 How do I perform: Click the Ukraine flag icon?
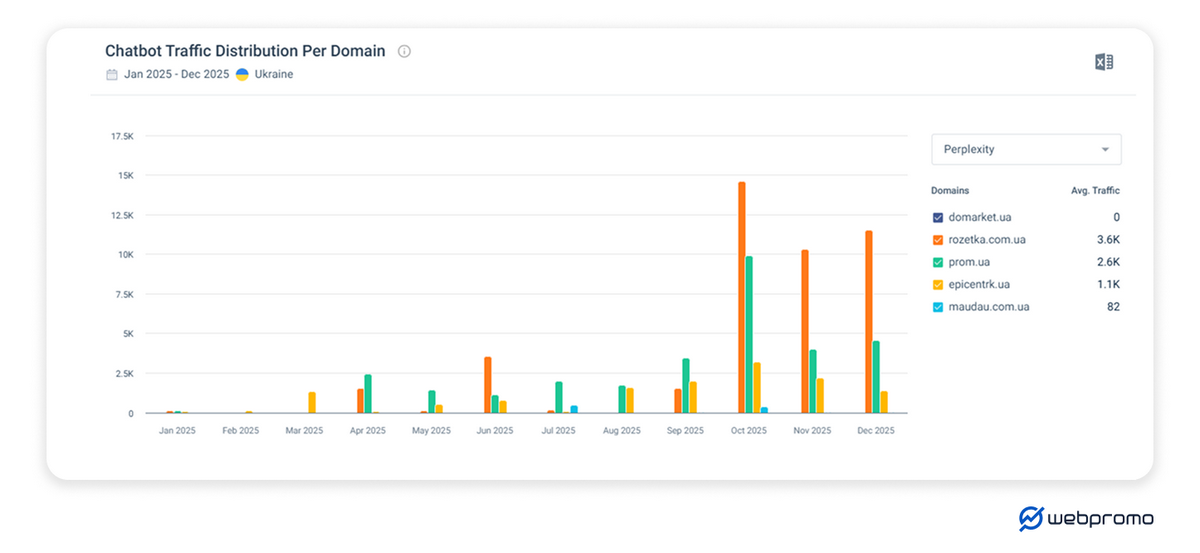pyautogui.click(x=242, y=75)
